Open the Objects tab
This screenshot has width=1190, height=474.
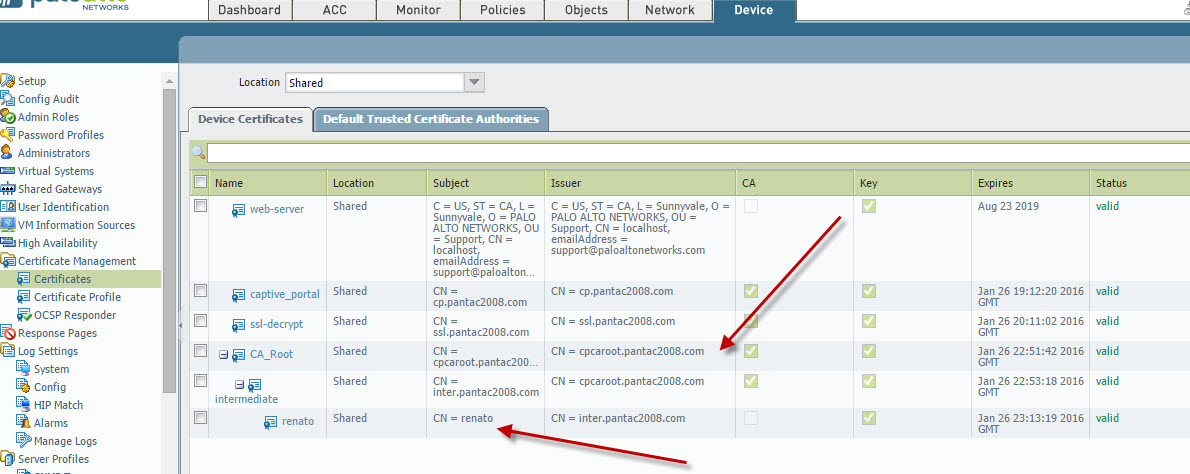click(587, 10)
